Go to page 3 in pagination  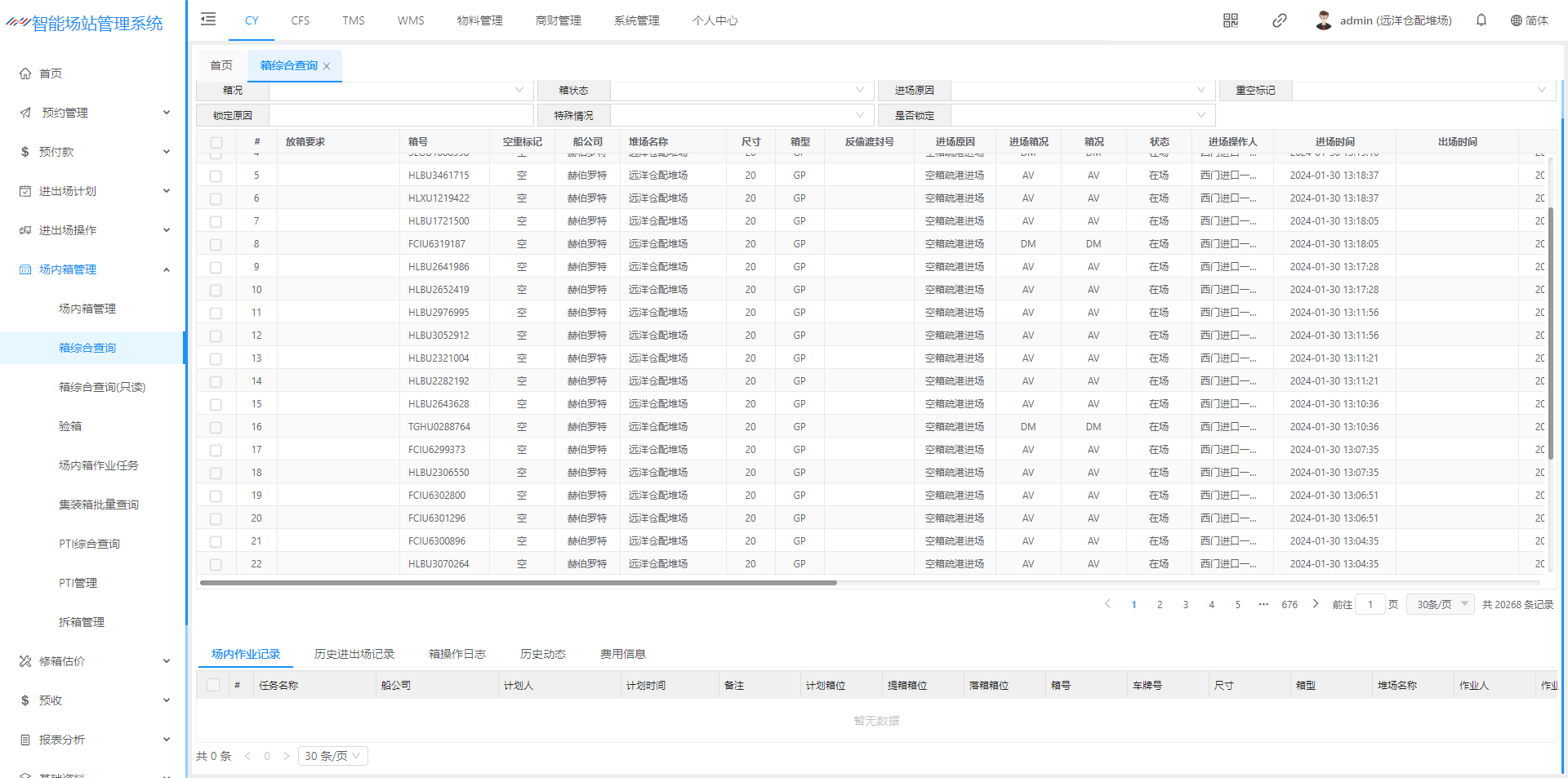[1185, 605]
